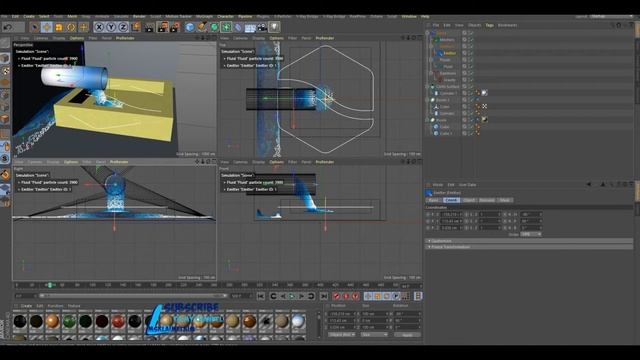The height and width of the screenshot is (360, 640).
Task: Switch to Basic tab in Attributes
Action: [x=434, y=200]
